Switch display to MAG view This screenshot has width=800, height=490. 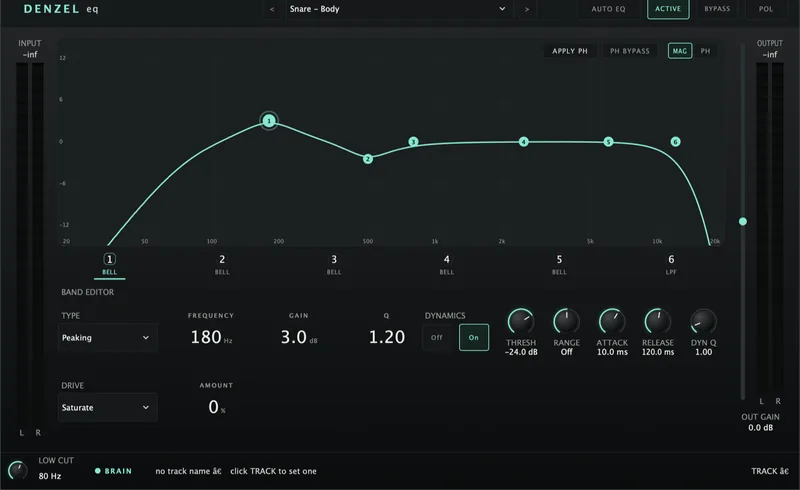coord(680,51)
